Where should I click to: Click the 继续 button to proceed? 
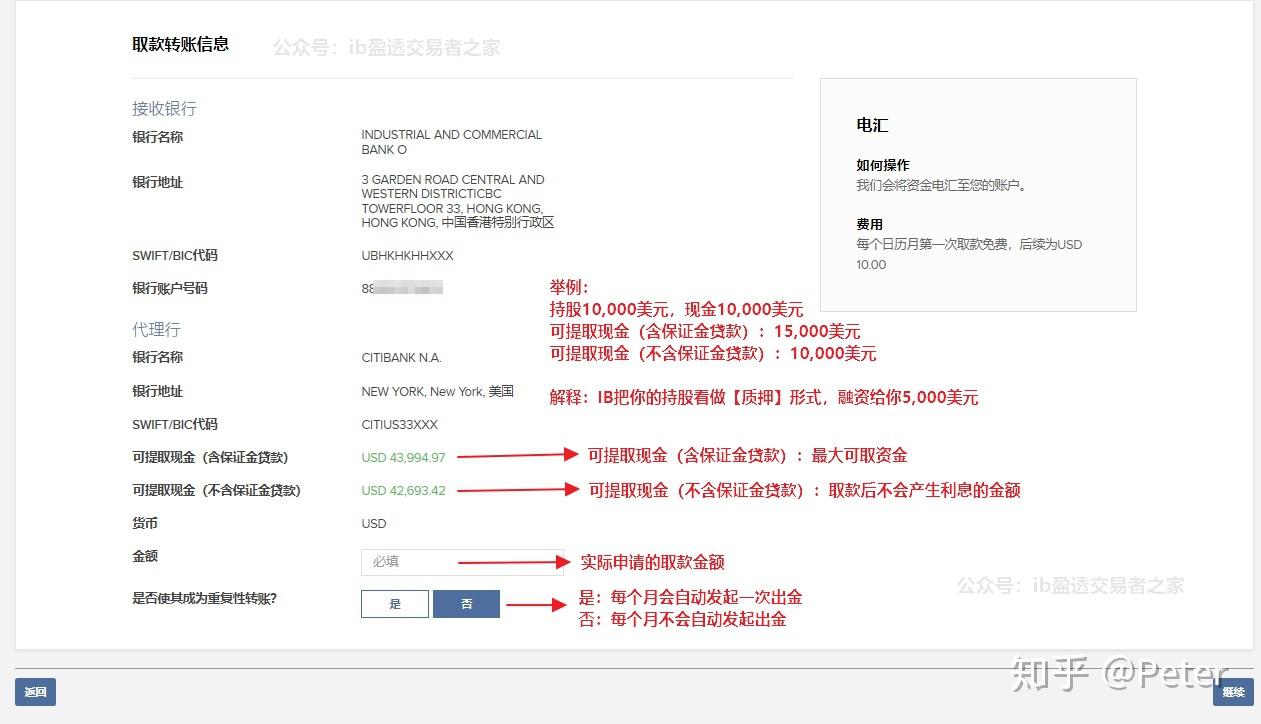click(x=1233, y=691)
